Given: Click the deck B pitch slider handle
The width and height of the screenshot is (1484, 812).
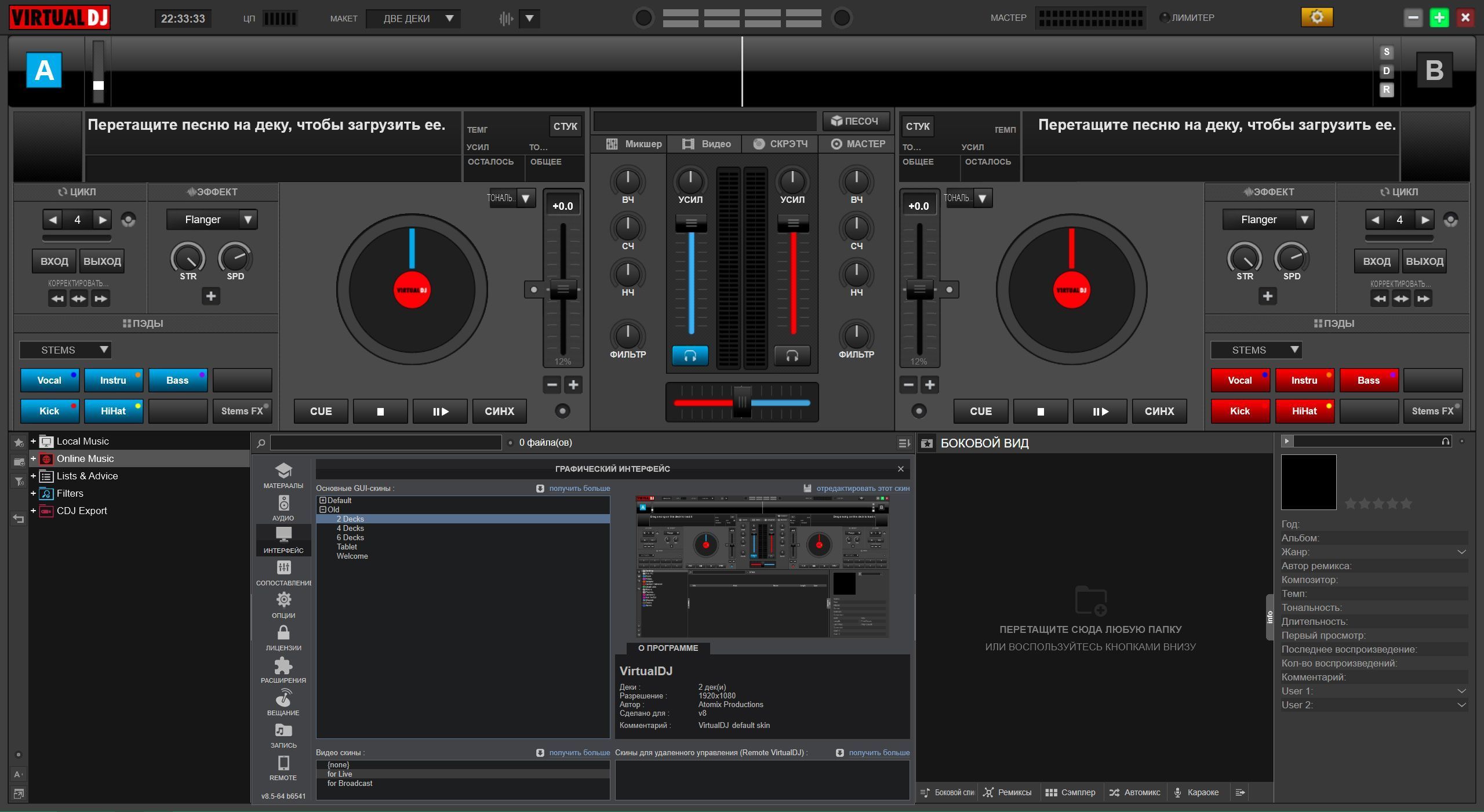Looking at the screenshot, I should point(919,289).
